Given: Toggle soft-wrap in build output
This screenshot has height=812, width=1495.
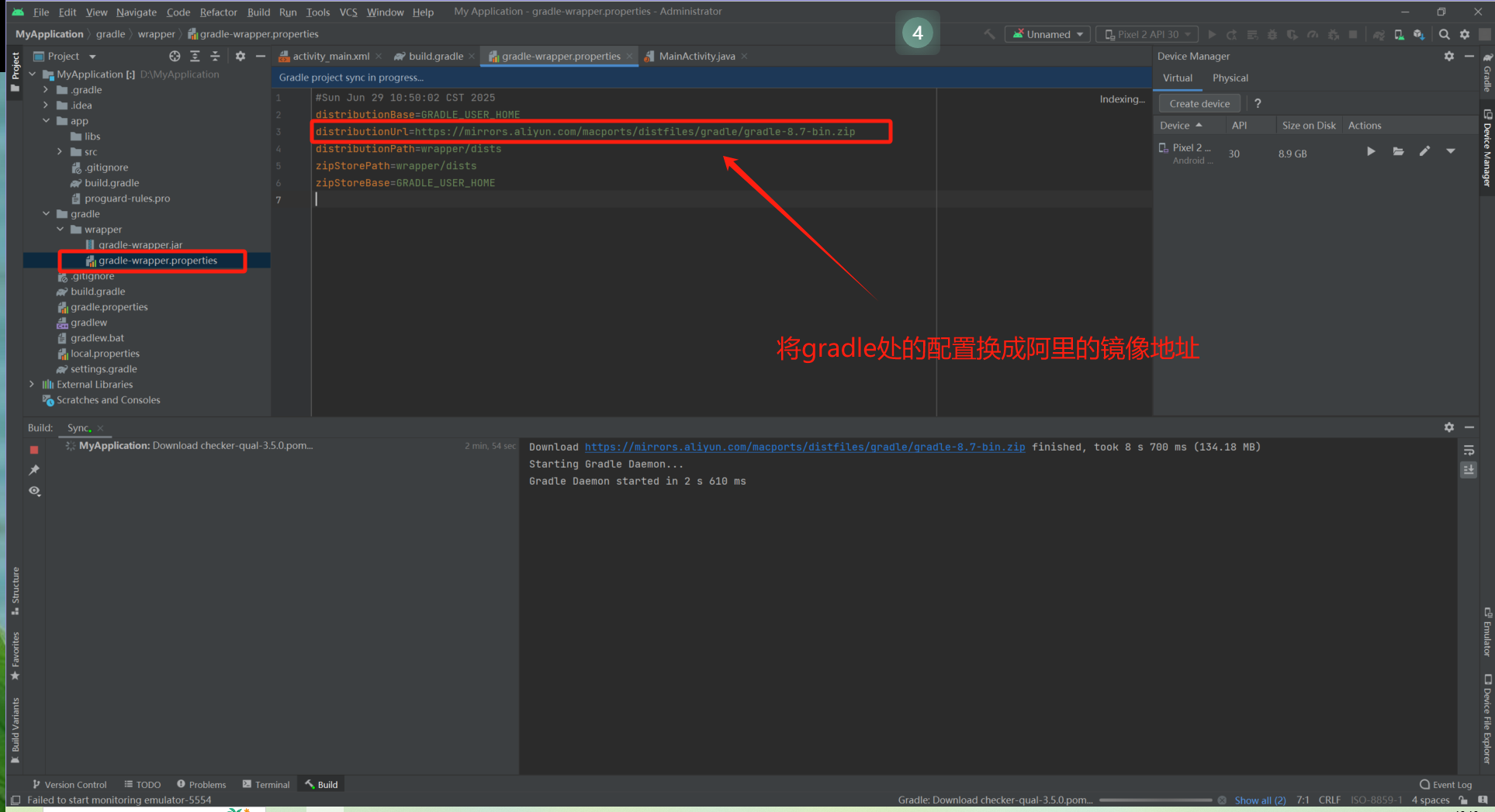Looking at the screenshot, I should 1469,450.
